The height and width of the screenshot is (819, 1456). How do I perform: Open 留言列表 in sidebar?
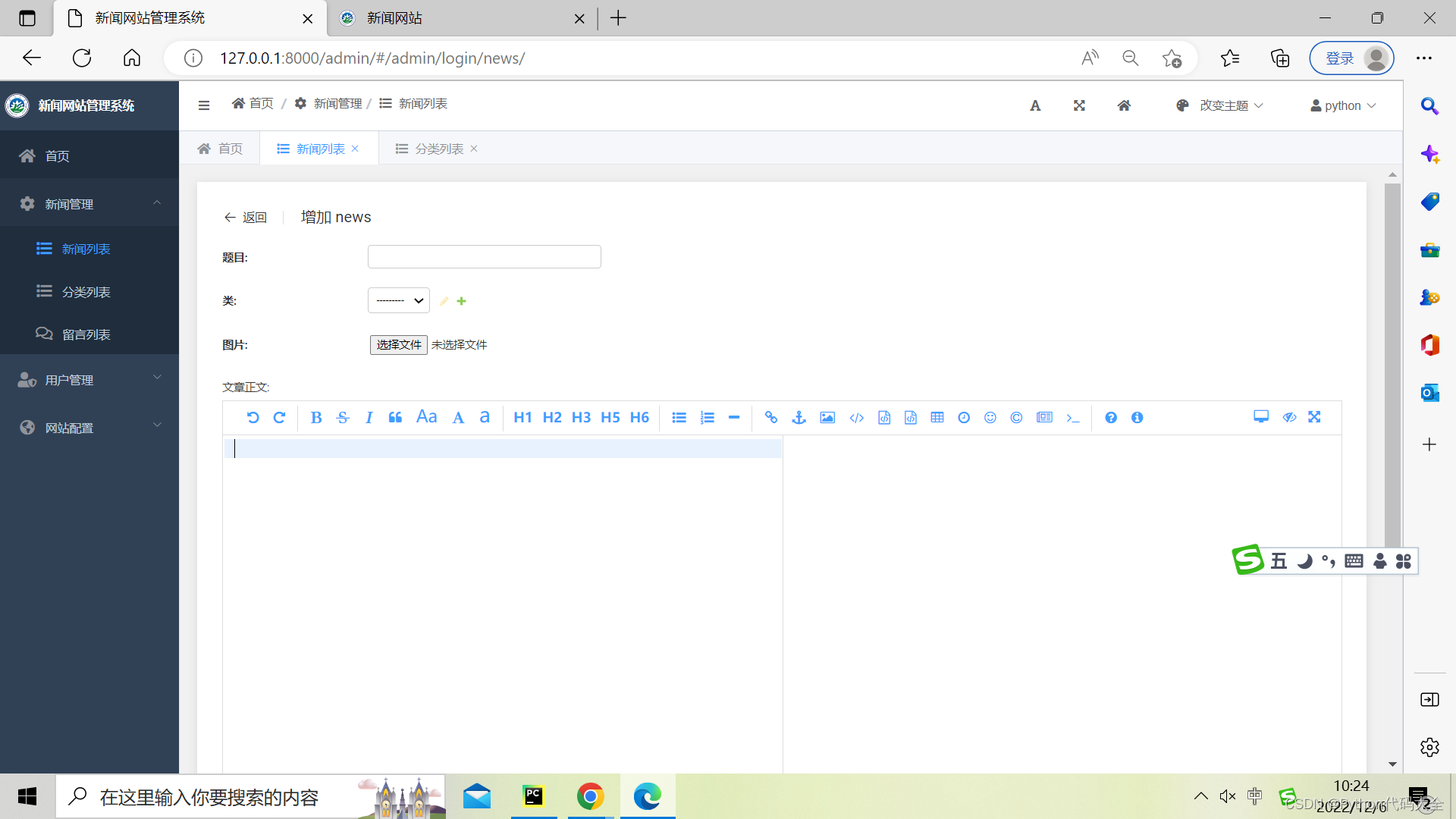(x=89, y=334)
